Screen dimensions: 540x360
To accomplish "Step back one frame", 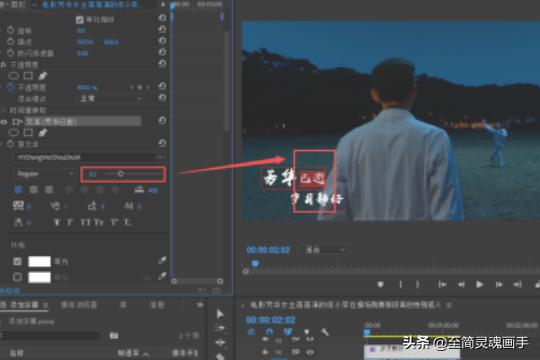I will 461,284.
